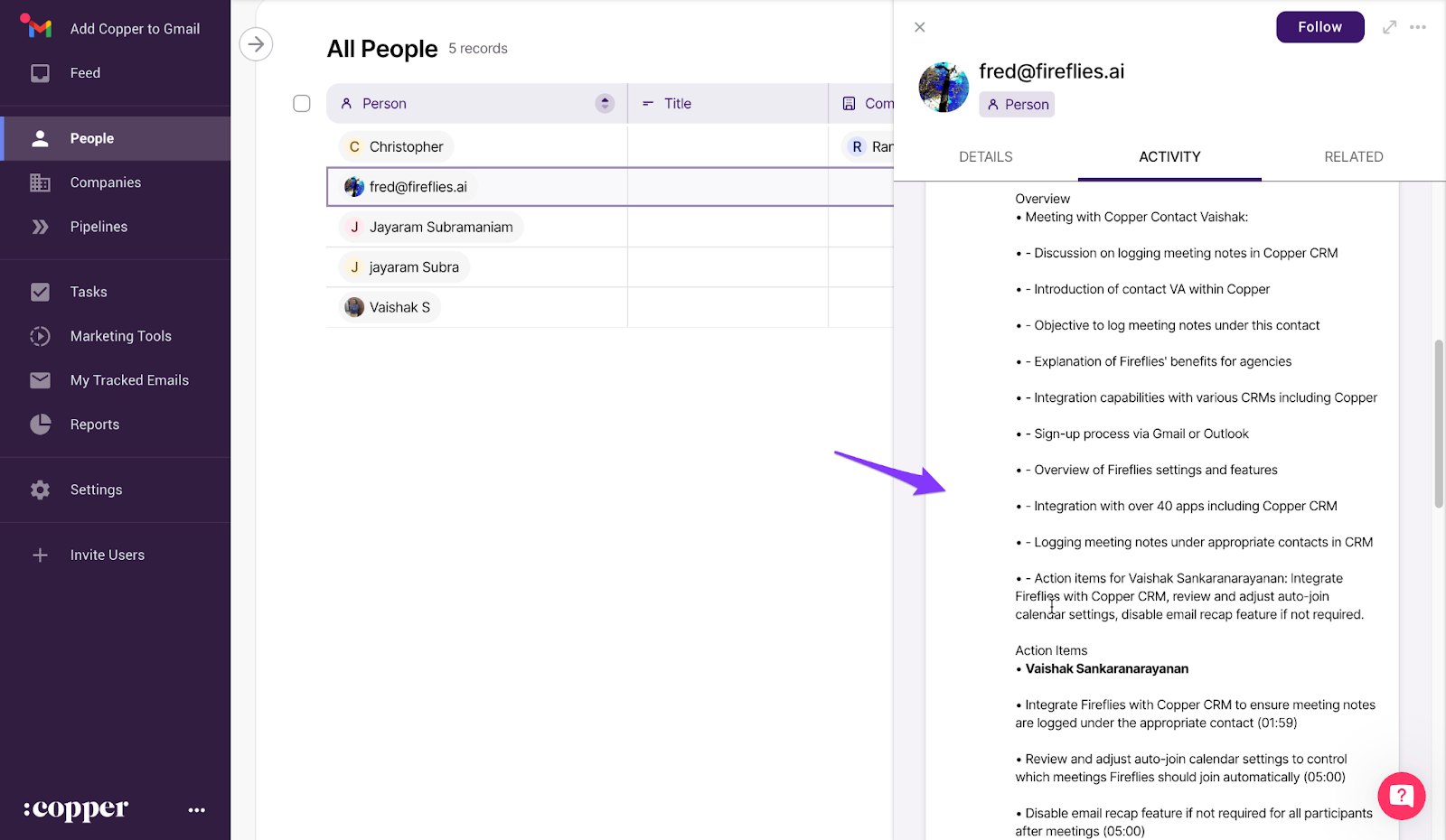Click the Reports pie chart icon
Screen dimensions: 1446x840
(x=40, y=425)
